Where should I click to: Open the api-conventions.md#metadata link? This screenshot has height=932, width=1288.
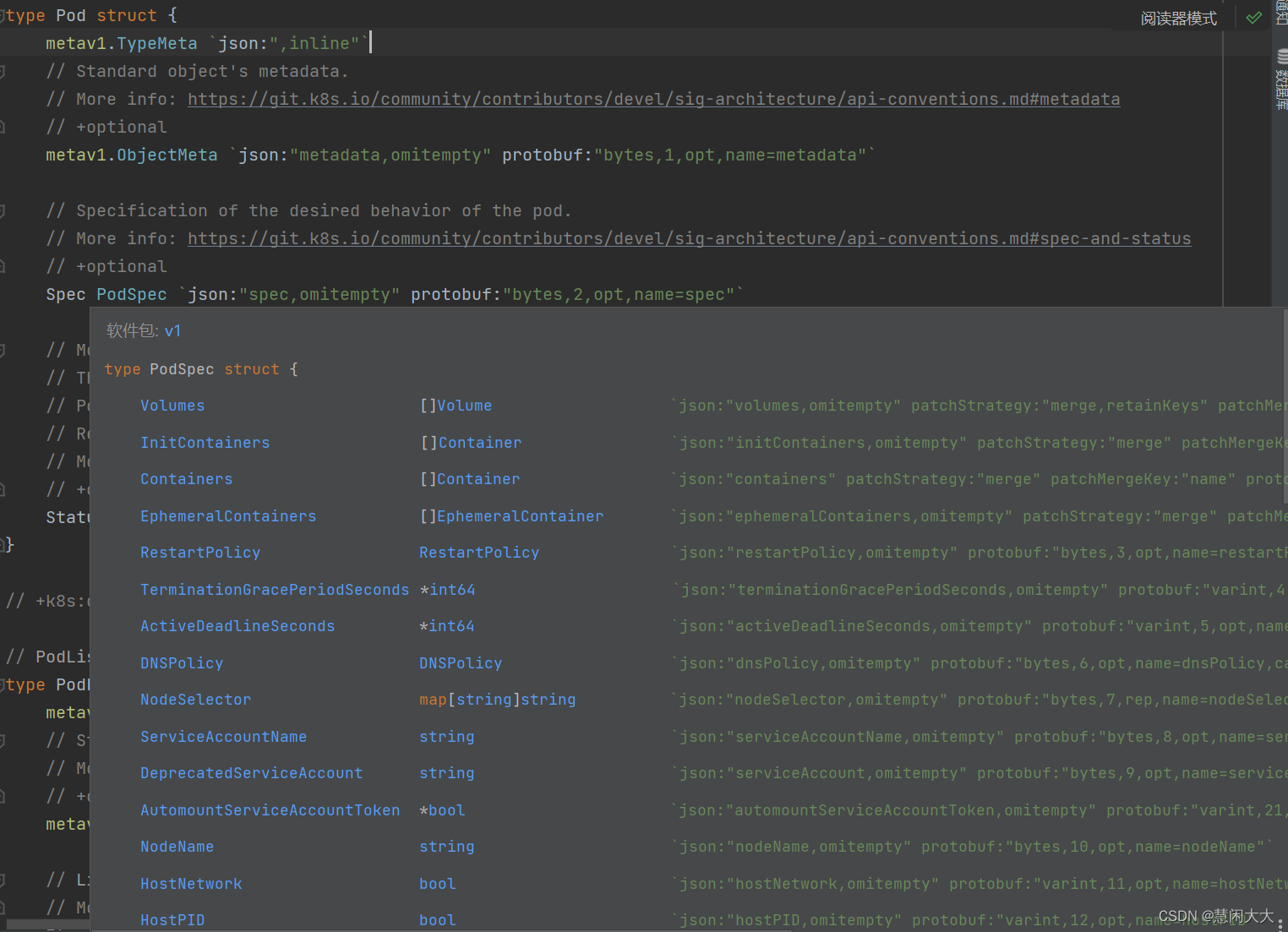(654, 100)
